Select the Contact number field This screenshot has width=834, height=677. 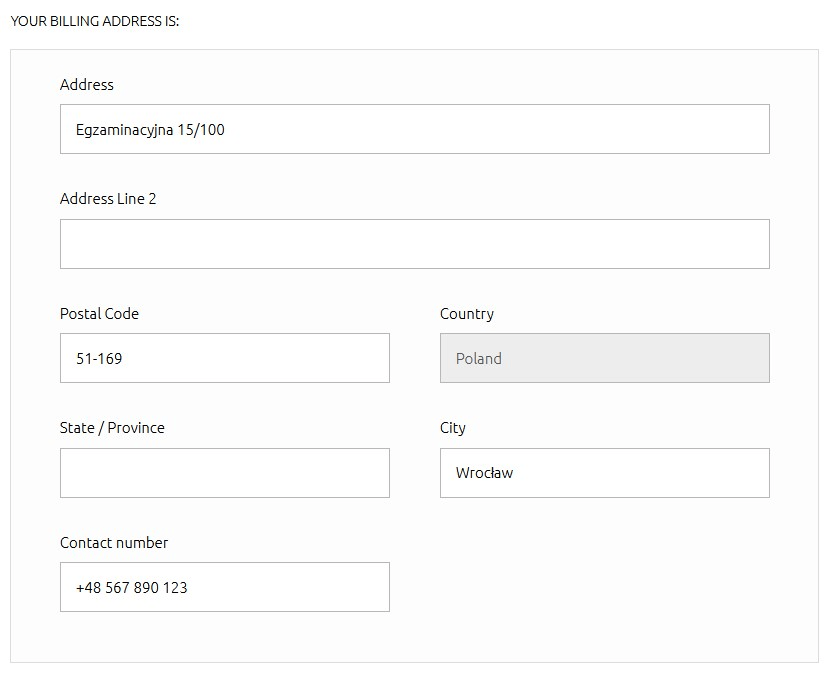tap(224, 587)
